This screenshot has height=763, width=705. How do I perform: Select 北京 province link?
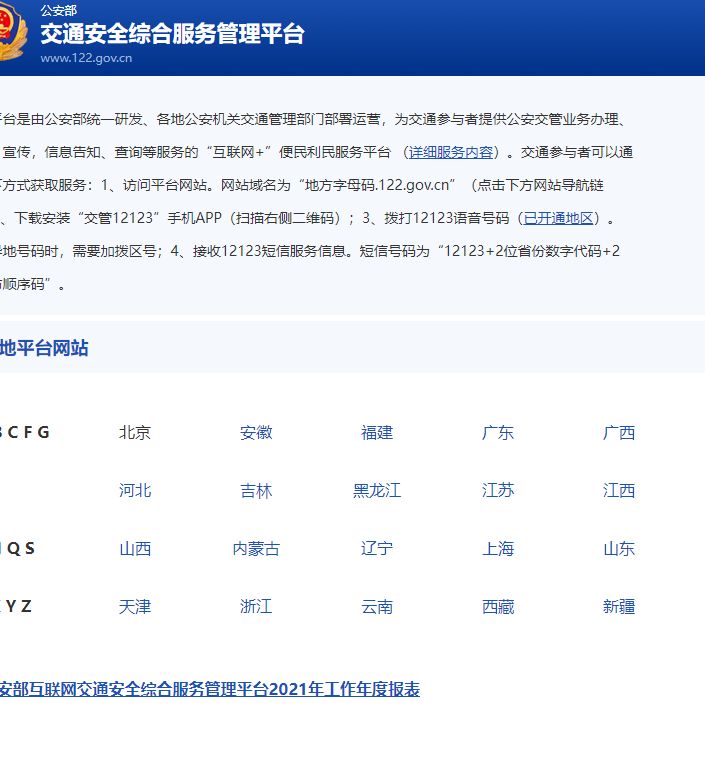pyautogui.click(x=135, y=432)
